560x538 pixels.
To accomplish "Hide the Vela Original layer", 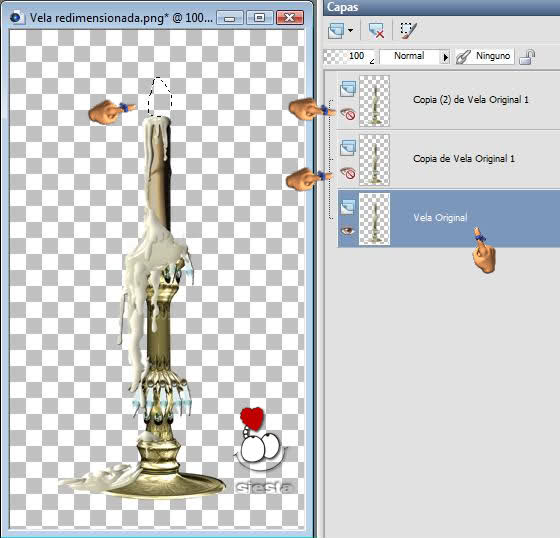I will [x=348, y=231].
